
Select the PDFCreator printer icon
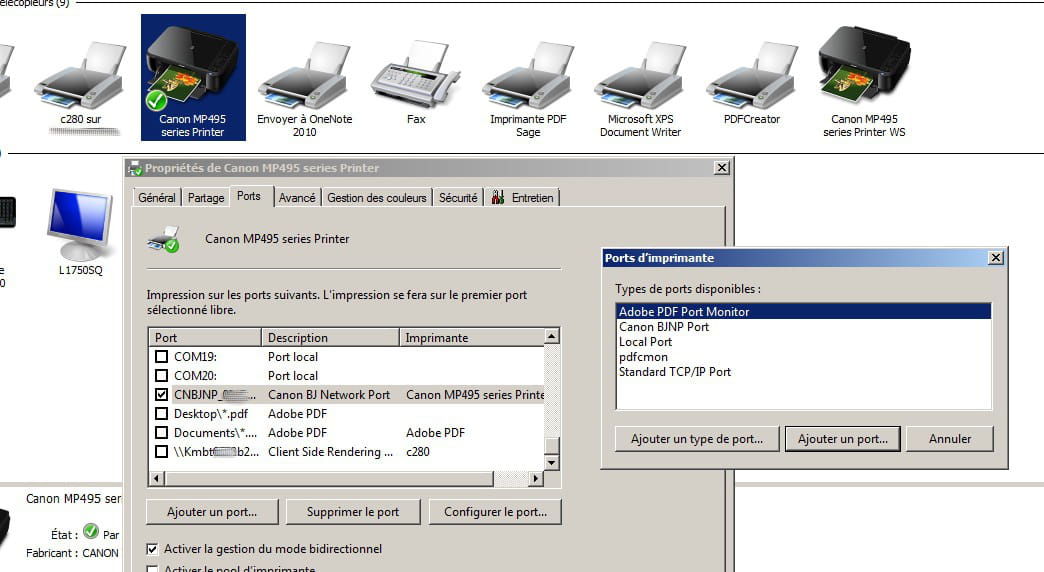(752, 75)
